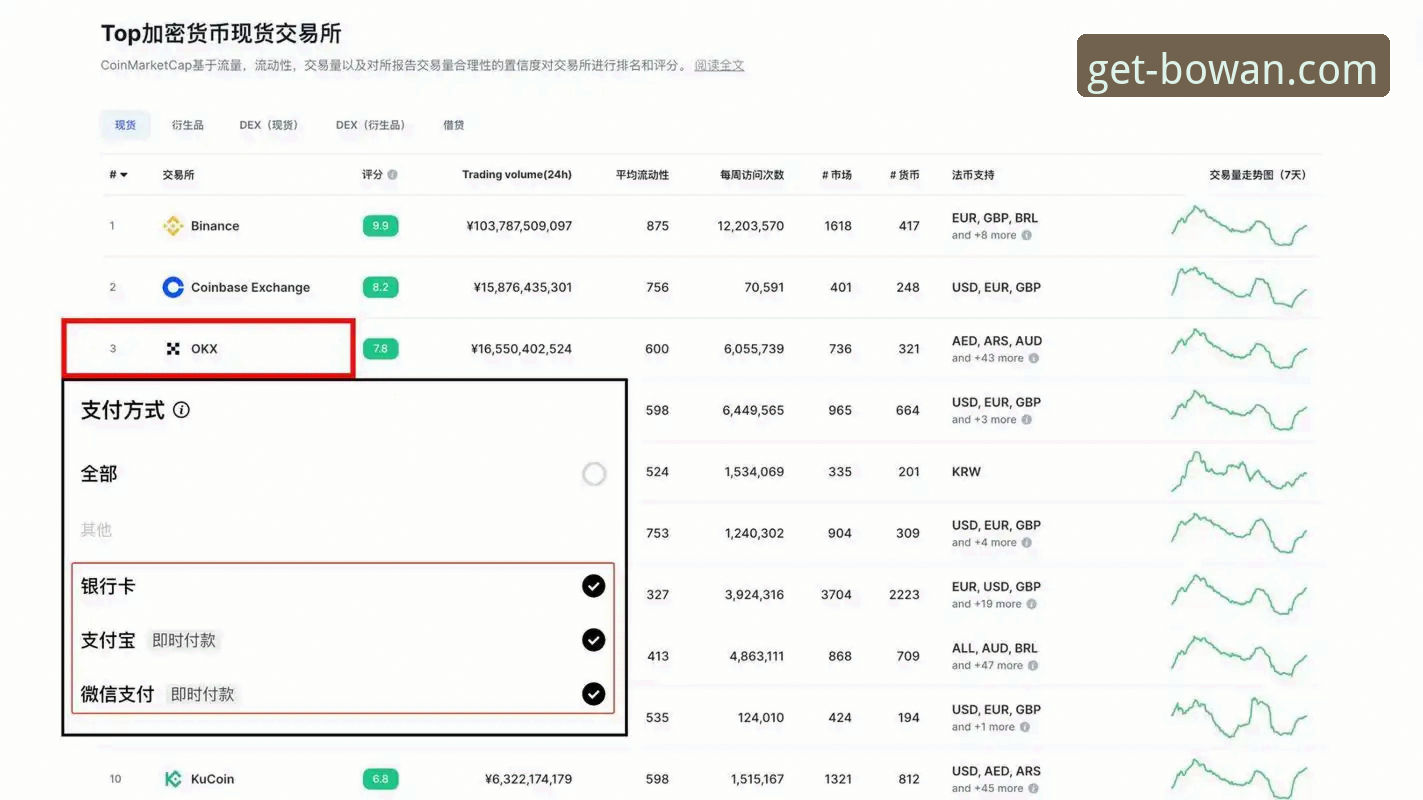Click info icon beside 'and +47 more'
Viewport: 1423px width, 800px height.
[x=1034, y=666]
